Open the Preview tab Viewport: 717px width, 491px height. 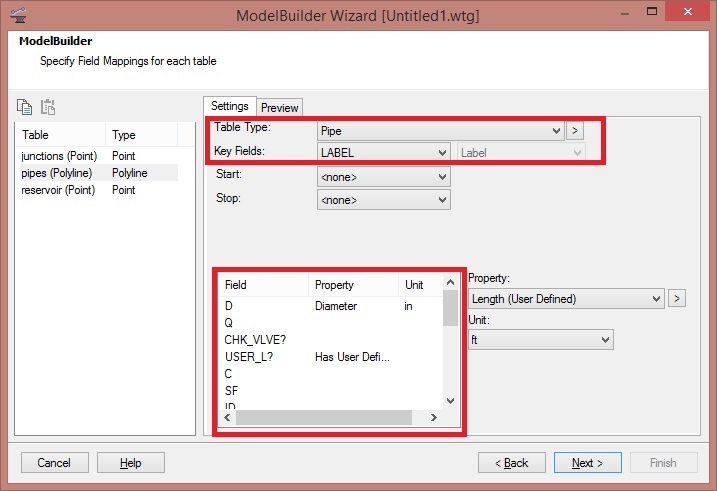point(279,107)
